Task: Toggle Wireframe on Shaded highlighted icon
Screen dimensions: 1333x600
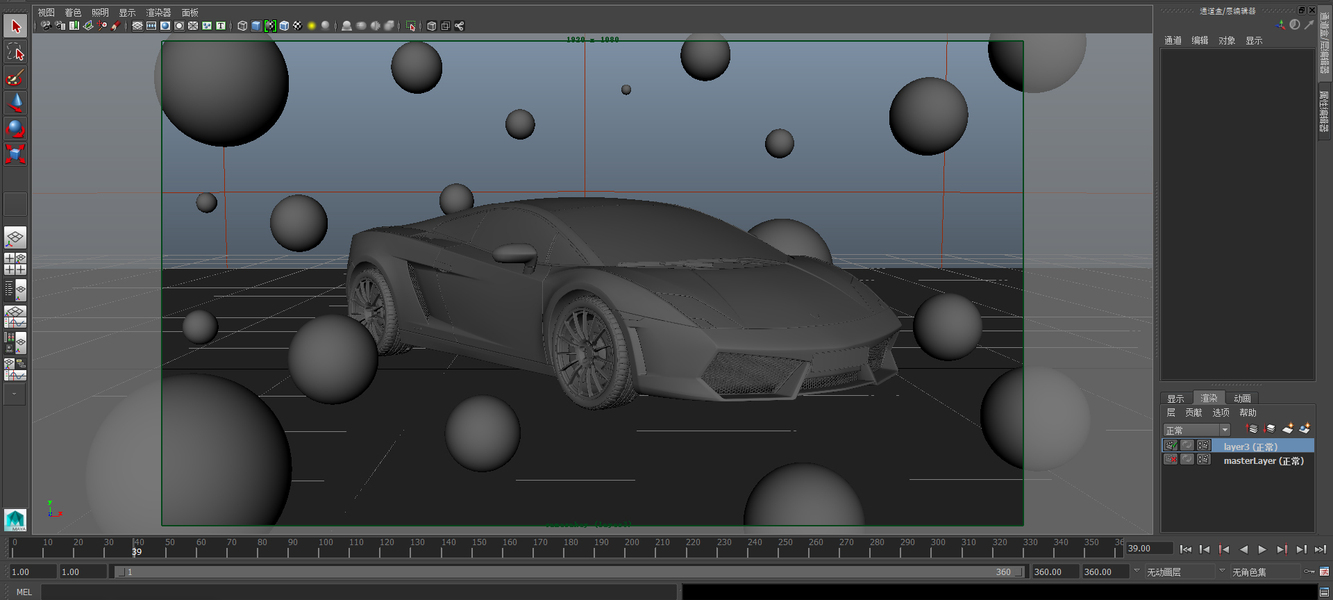Action: tap(270, 26)
